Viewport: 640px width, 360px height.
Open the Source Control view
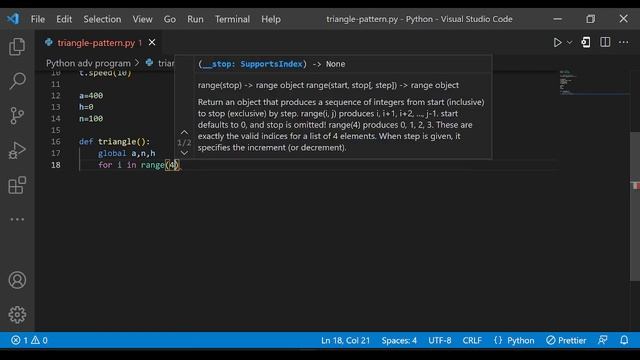(x=17, y=116)
